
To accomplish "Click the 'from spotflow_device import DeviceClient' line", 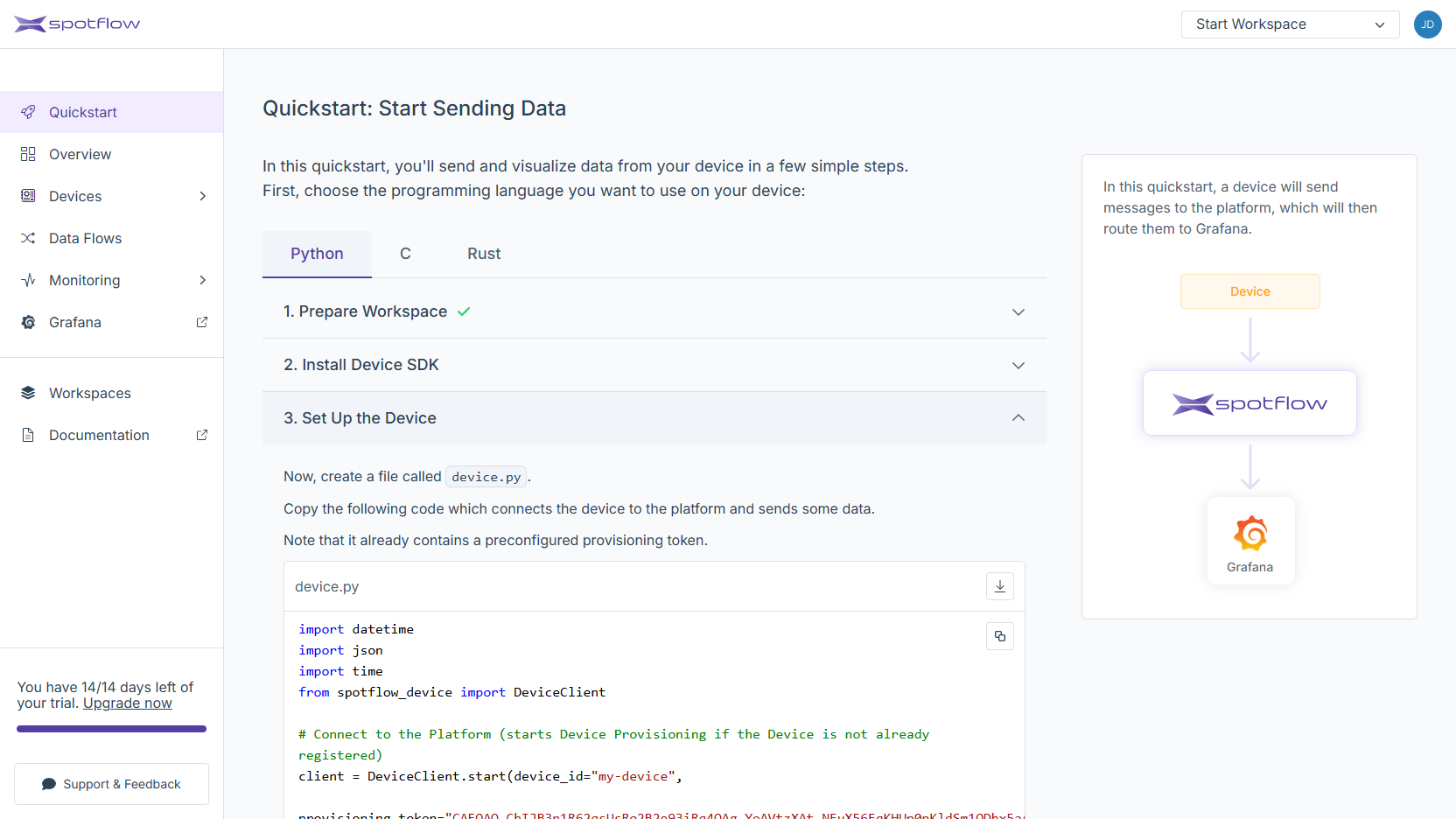I will [x=452, y=692].
